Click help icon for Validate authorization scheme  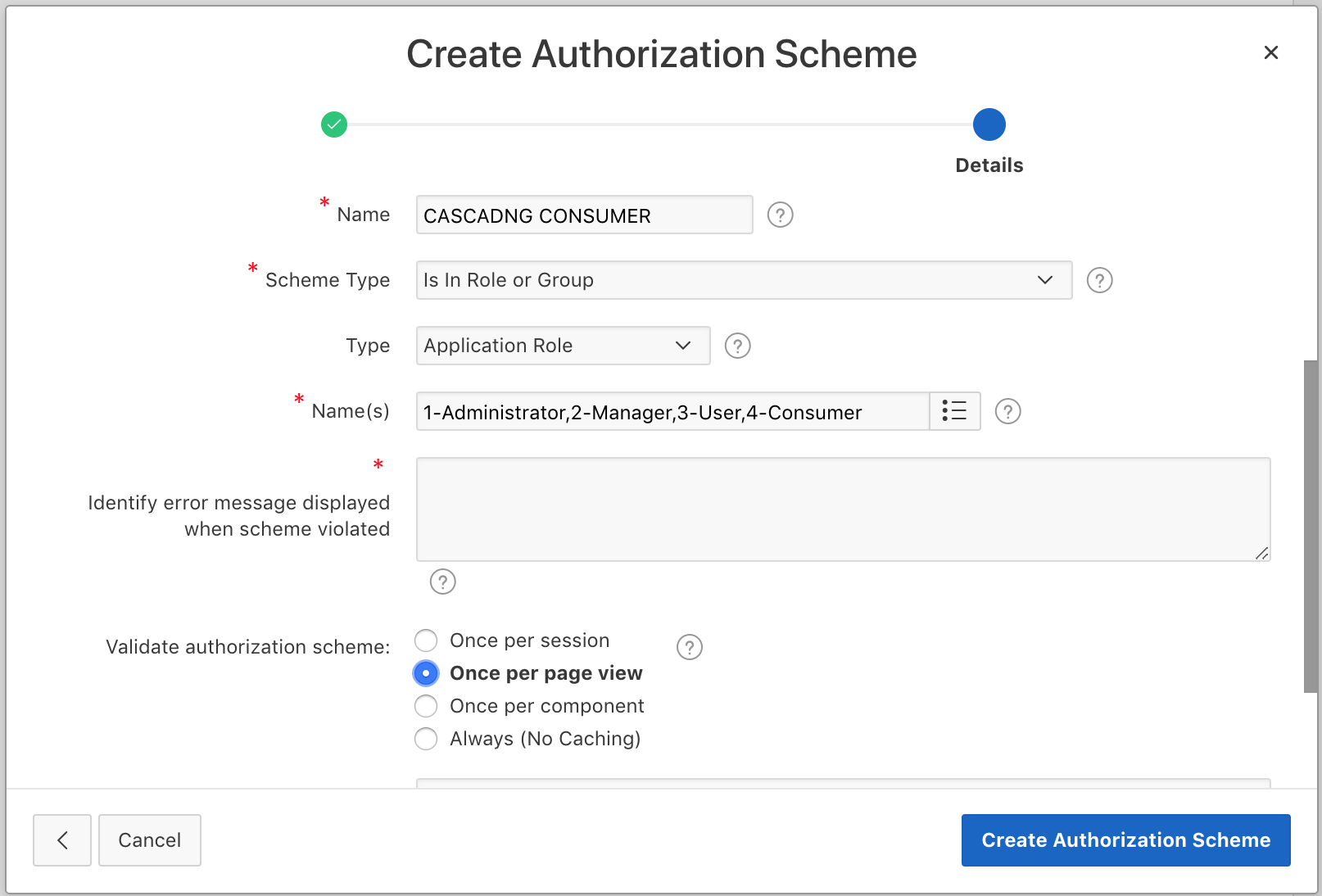(689, 647)
